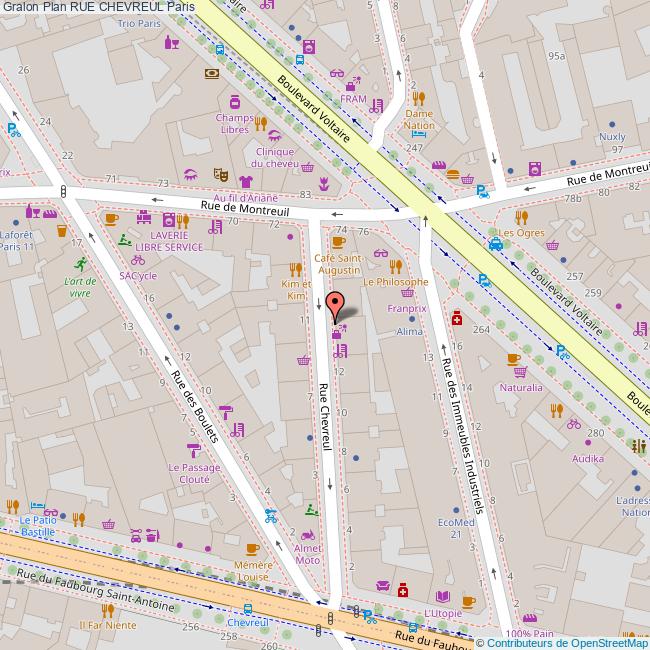Click the FRAM glasses icon
650x650 pixels.
(337, 74)
